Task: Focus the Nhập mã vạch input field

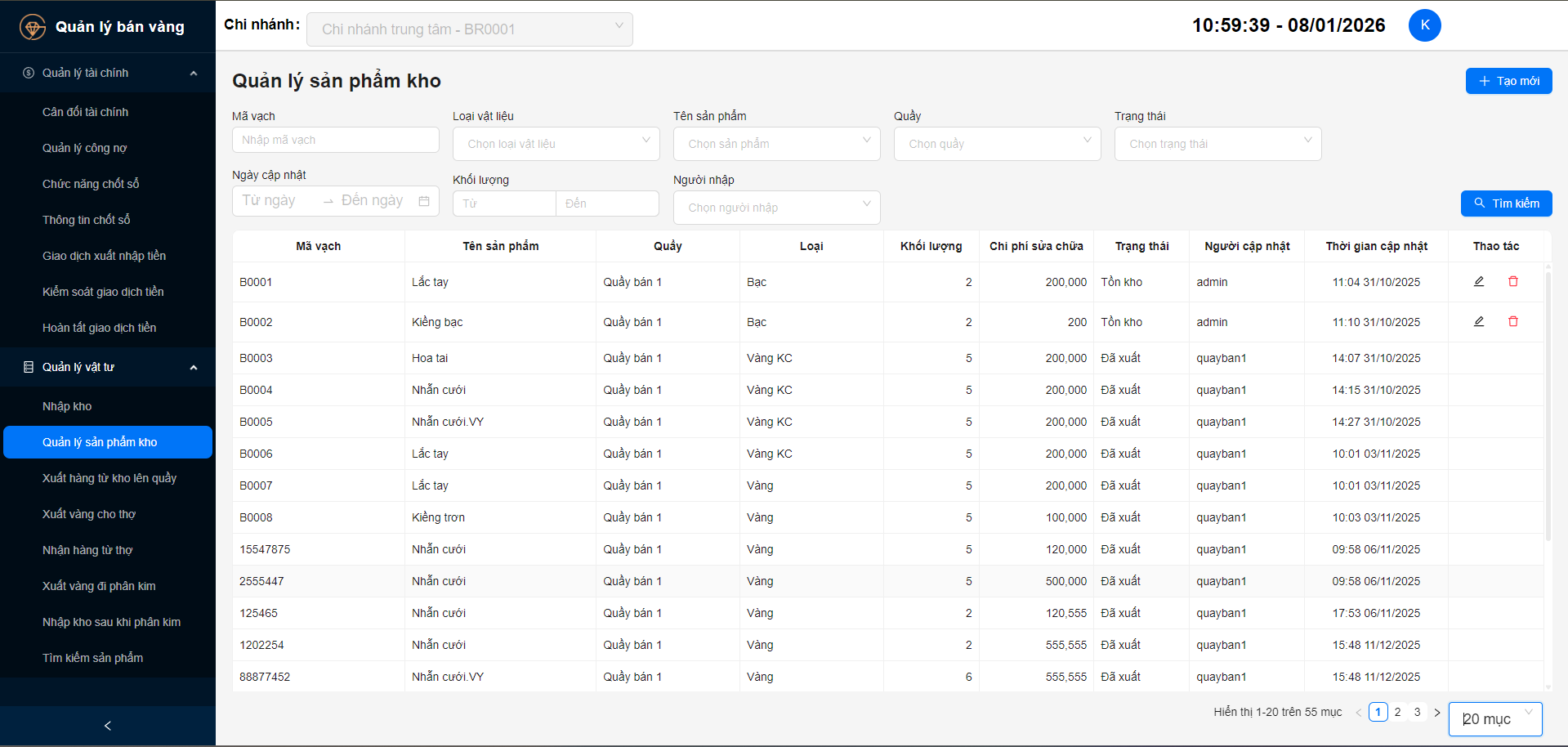Action: pos(335,140)
